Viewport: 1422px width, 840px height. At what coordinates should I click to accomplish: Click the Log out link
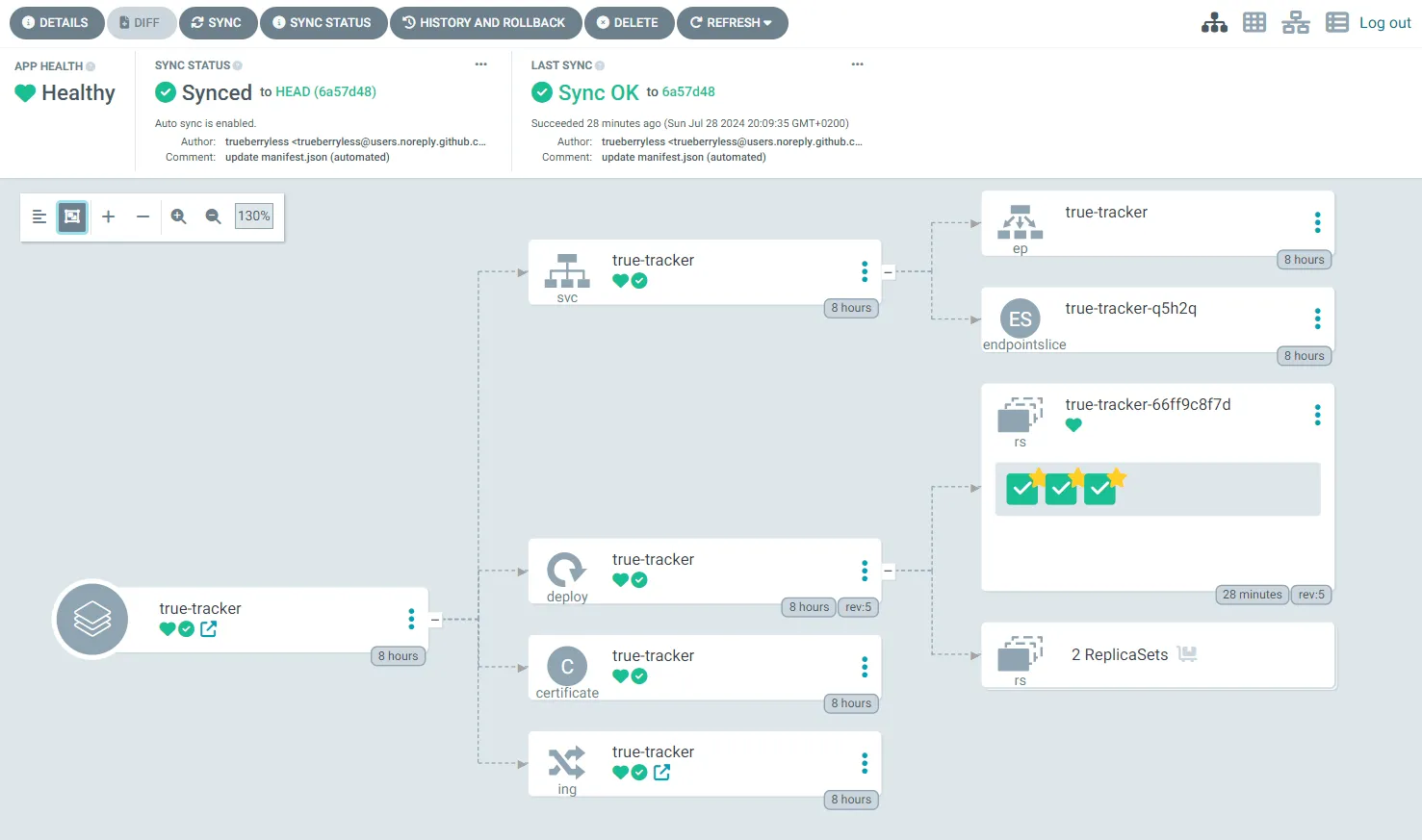pos(1384,22)
